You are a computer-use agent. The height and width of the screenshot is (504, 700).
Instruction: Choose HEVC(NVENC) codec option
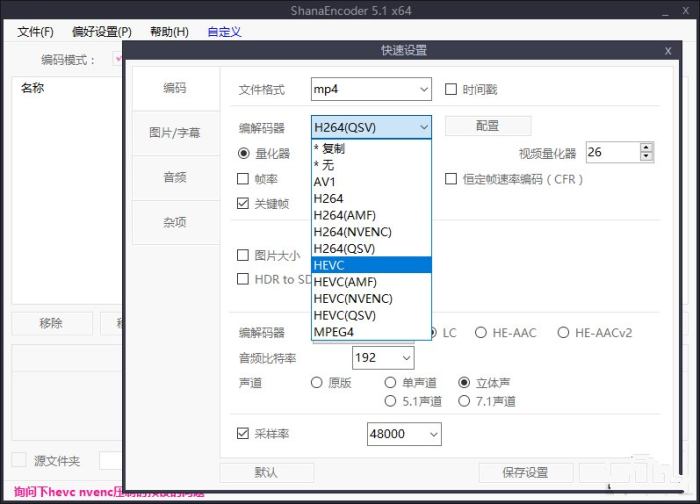pos(371,299)
